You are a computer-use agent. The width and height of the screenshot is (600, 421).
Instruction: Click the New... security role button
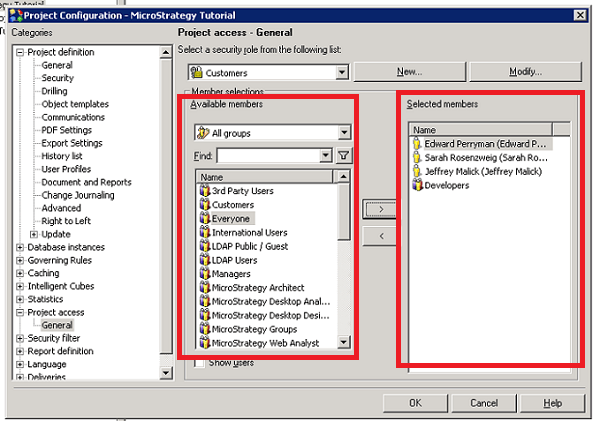coord(409,72)
